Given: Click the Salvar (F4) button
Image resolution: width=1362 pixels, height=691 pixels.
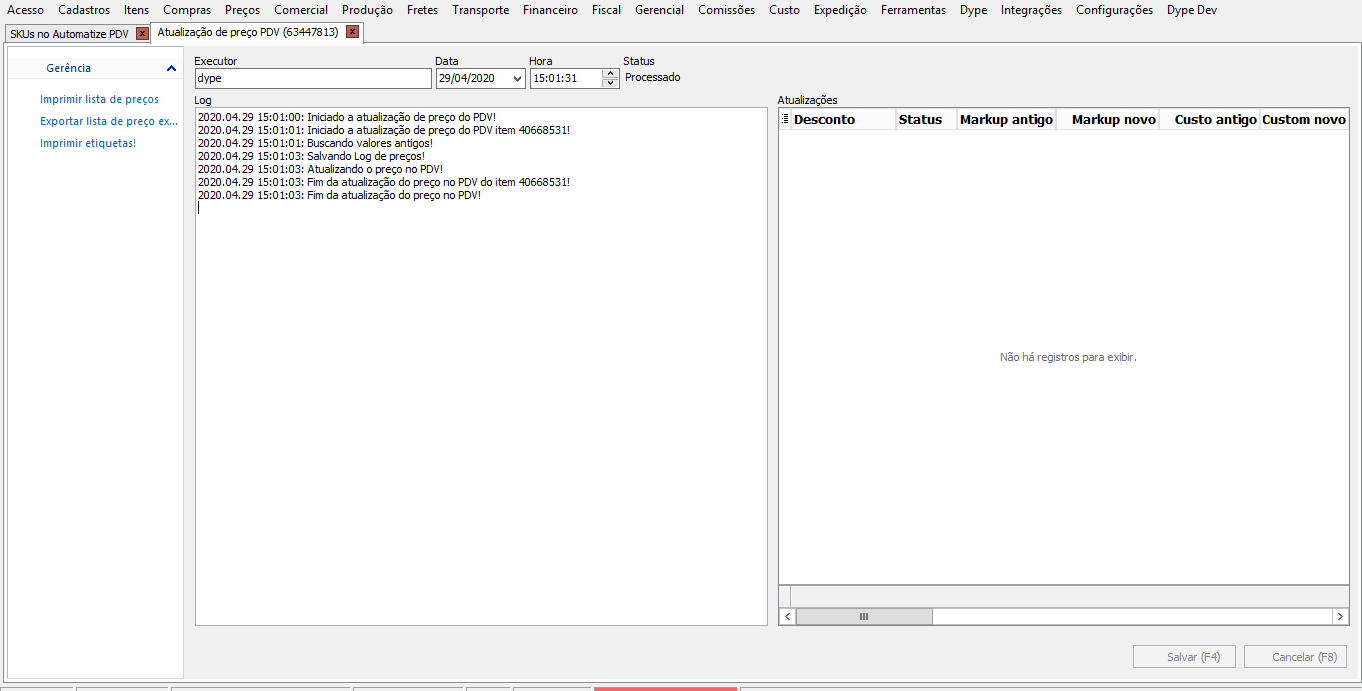Looking at the screenshot, I should (1184, 657).
